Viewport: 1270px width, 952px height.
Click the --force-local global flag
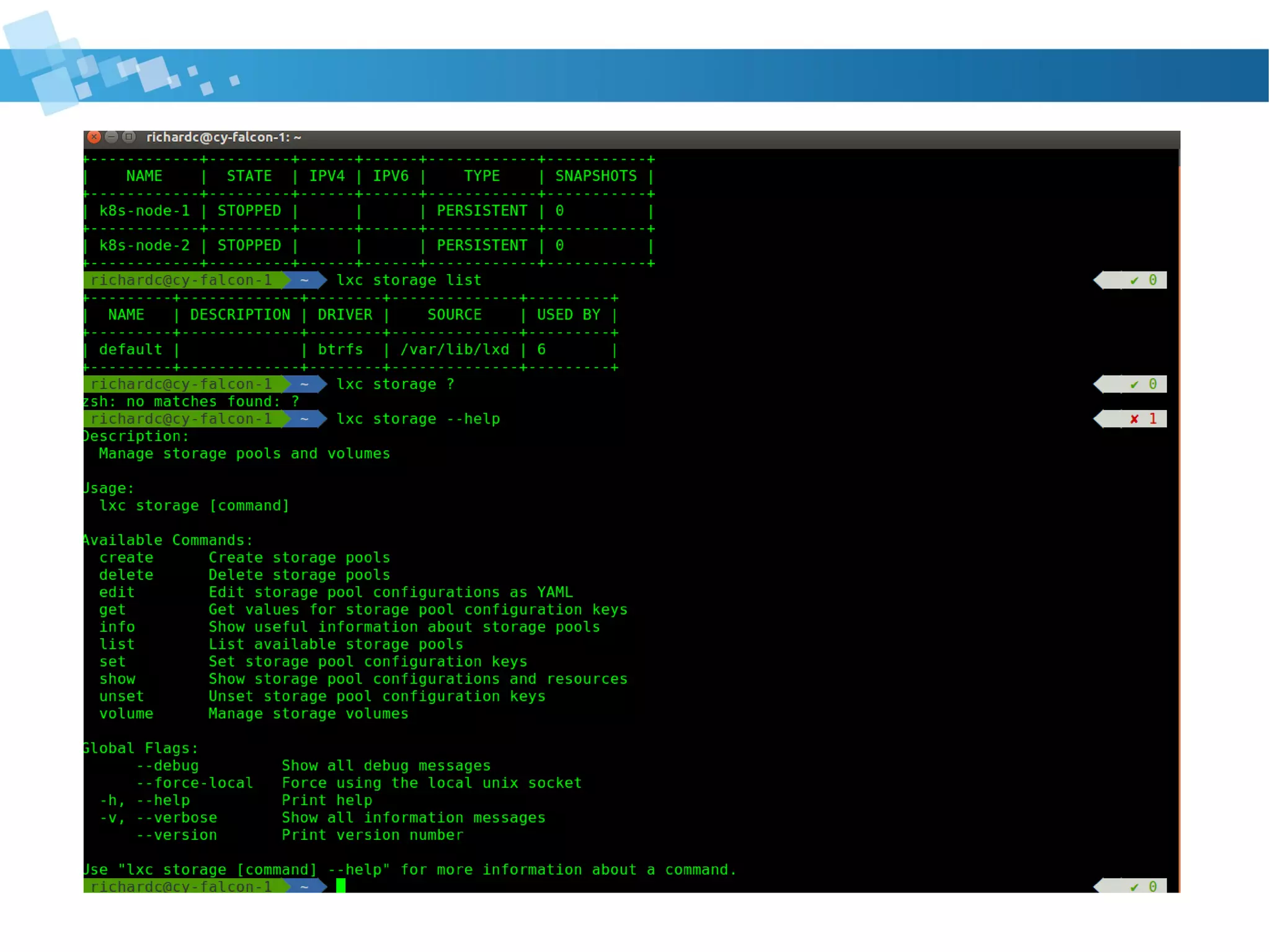coord(195,783)
